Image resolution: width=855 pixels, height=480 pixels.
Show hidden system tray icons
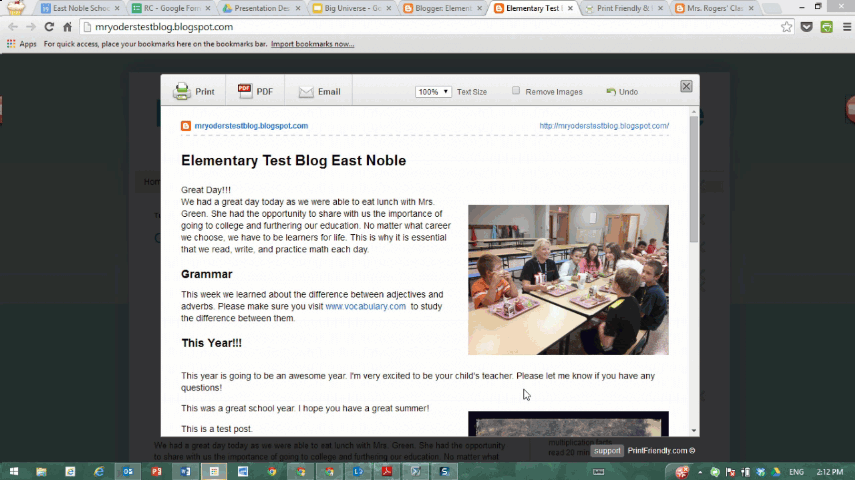pos(700,472)
